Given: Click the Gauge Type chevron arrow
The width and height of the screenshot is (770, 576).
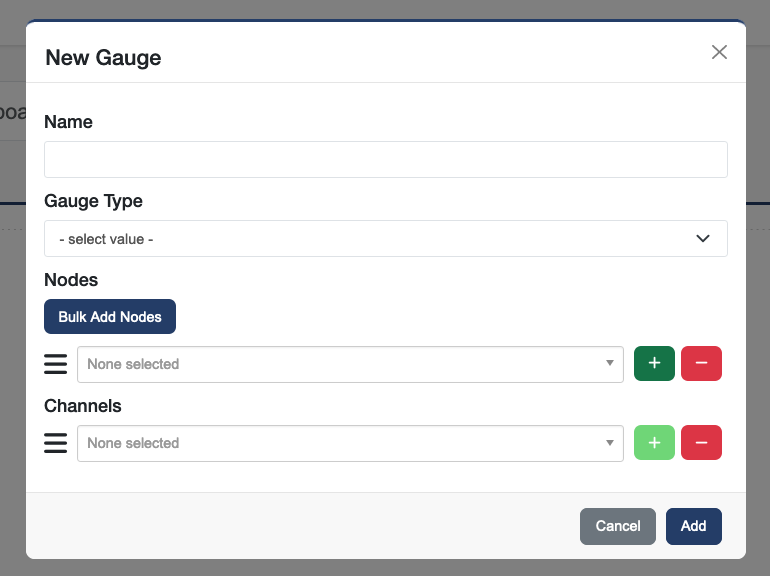Looking at the screenshot, I should [x=703, y=239].
